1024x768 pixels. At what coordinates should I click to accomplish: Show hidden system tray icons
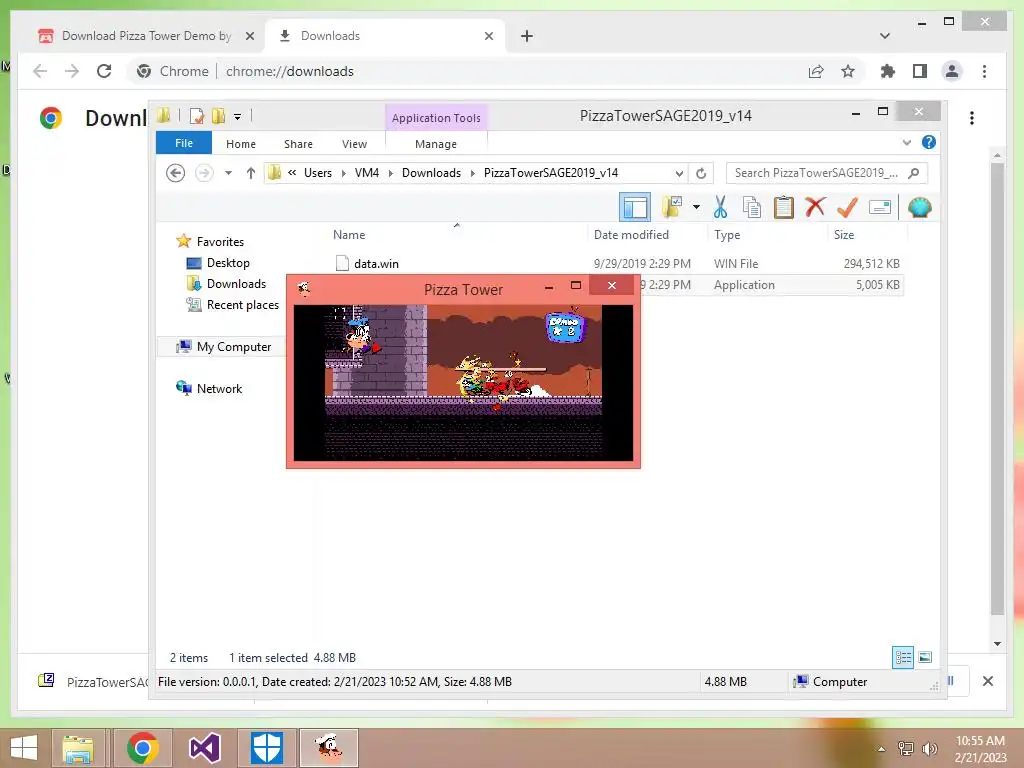click(881, 748)
